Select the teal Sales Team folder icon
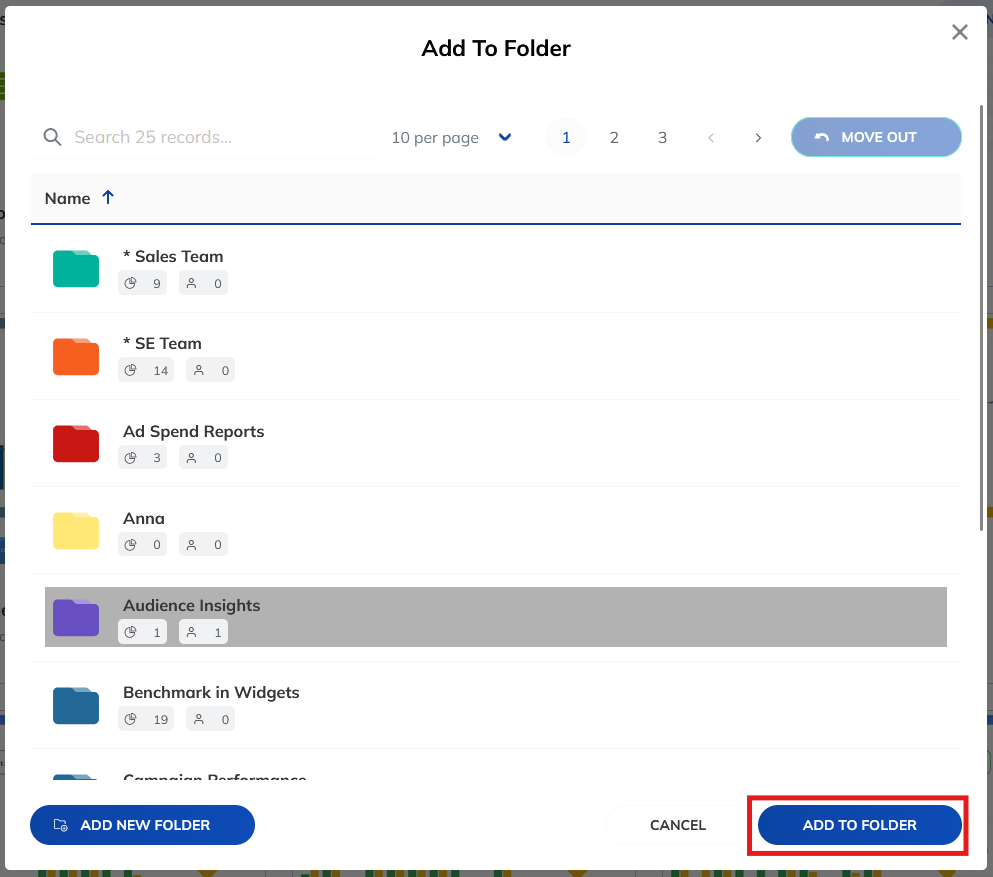The width and height of the screenshot is (993, 877). point(76,268)
